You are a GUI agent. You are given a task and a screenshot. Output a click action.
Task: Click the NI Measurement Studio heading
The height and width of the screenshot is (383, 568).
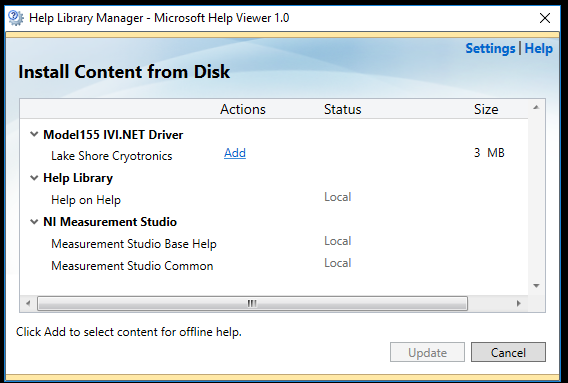[x=110, y=222]
